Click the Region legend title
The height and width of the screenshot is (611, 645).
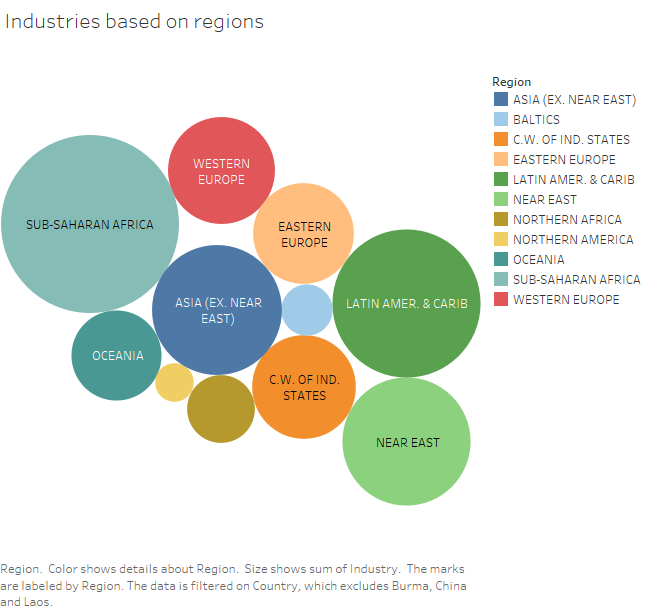(512, 82)
